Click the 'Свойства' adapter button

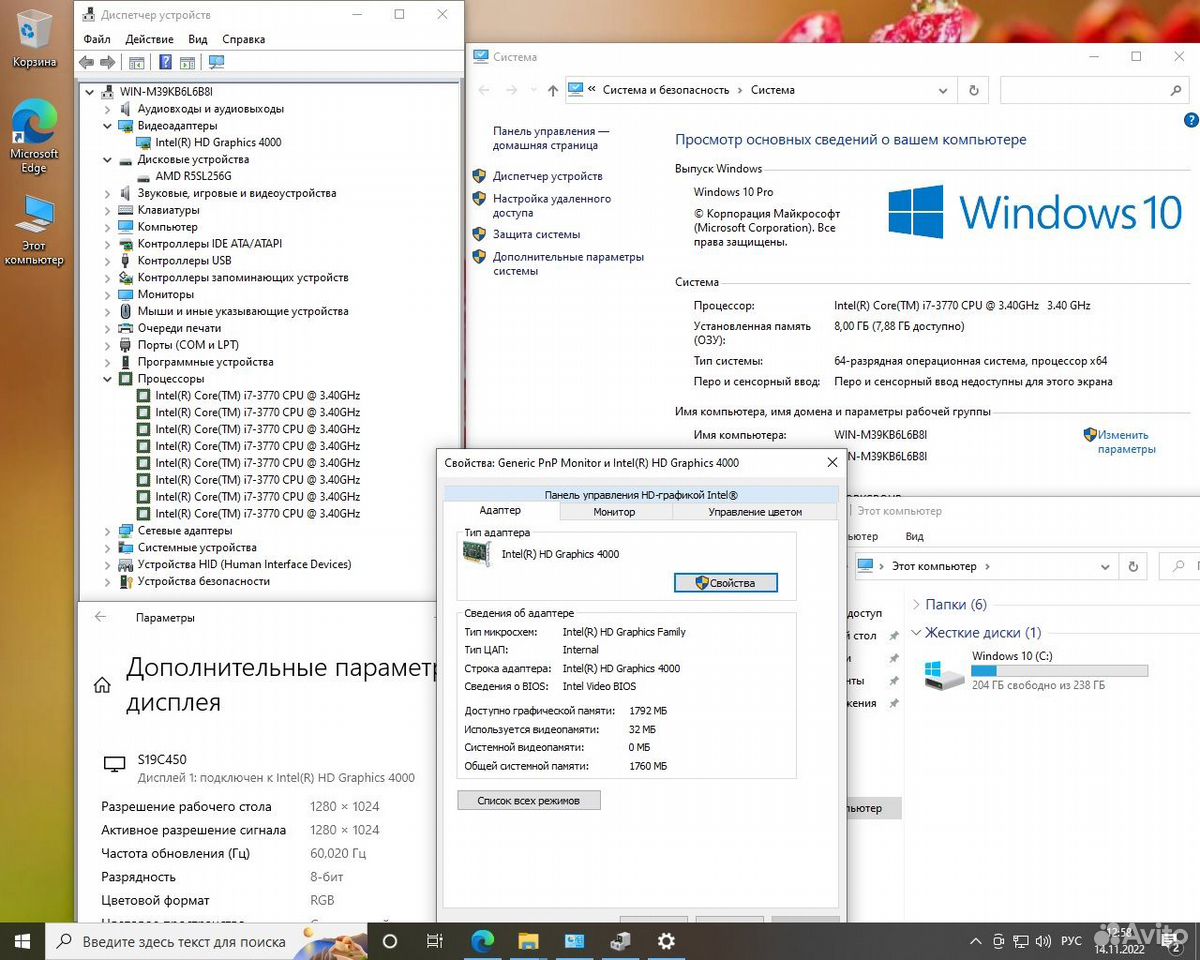[726, 583]
